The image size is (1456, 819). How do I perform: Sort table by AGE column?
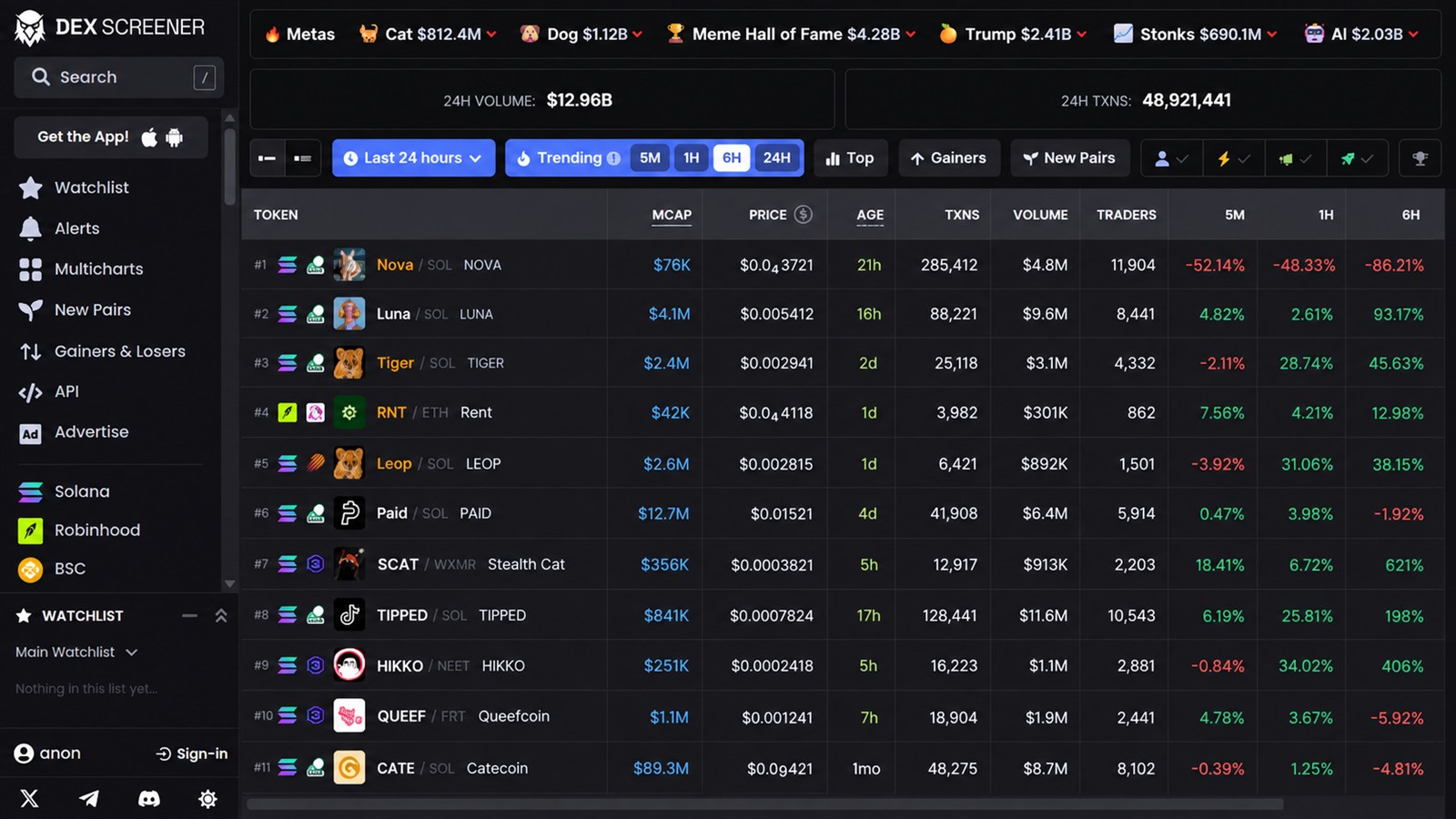870,215
